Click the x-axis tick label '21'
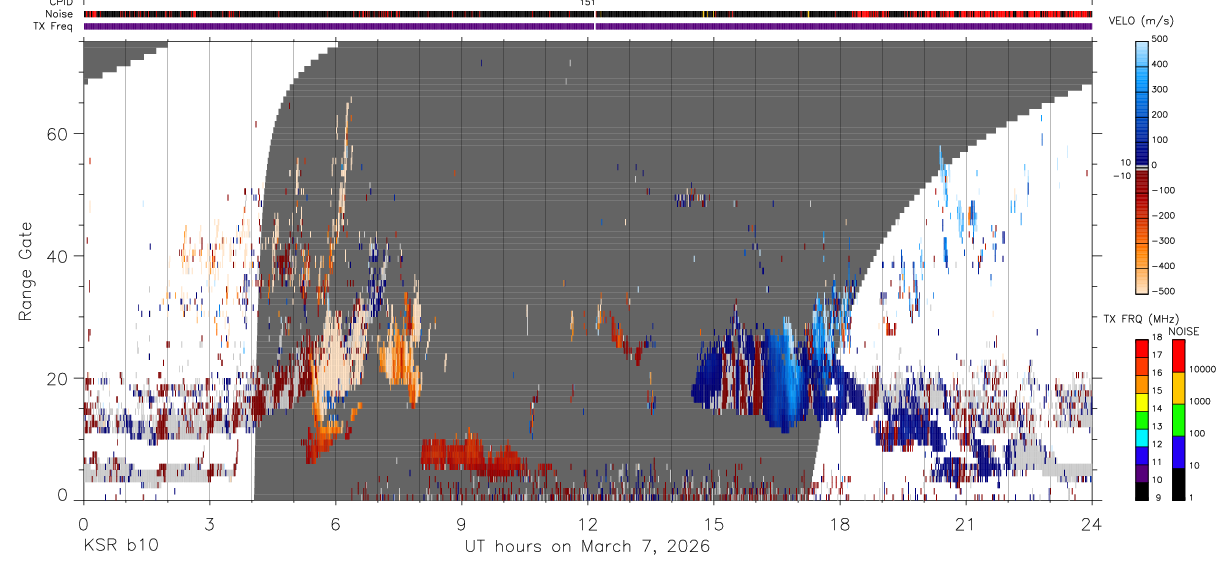 pyautogui.click(x=965, y=523)
